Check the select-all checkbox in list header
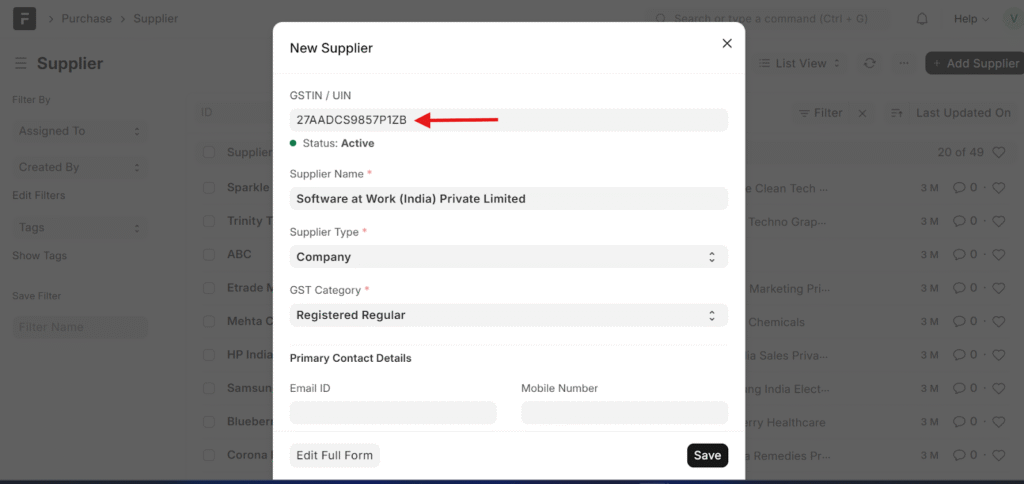Screen dimensions: 1024x484 (209, 152)
